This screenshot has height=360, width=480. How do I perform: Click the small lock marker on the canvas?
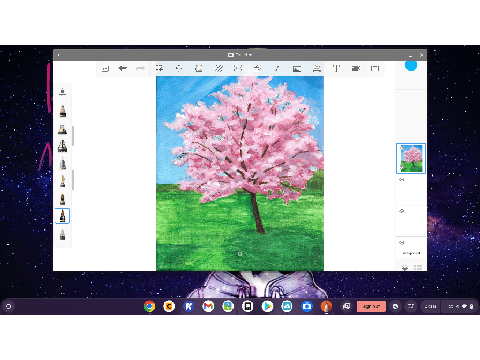pos(240,254)
